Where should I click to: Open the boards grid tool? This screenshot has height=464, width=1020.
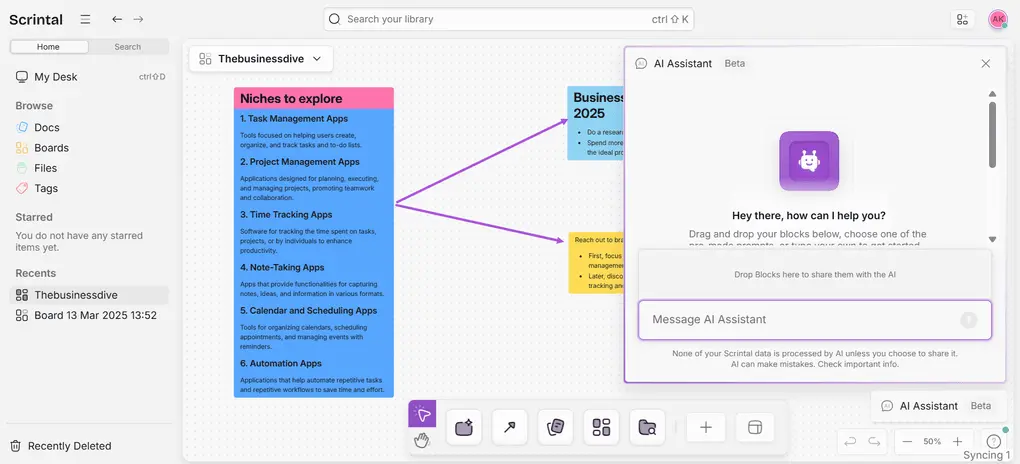(601, 428)
